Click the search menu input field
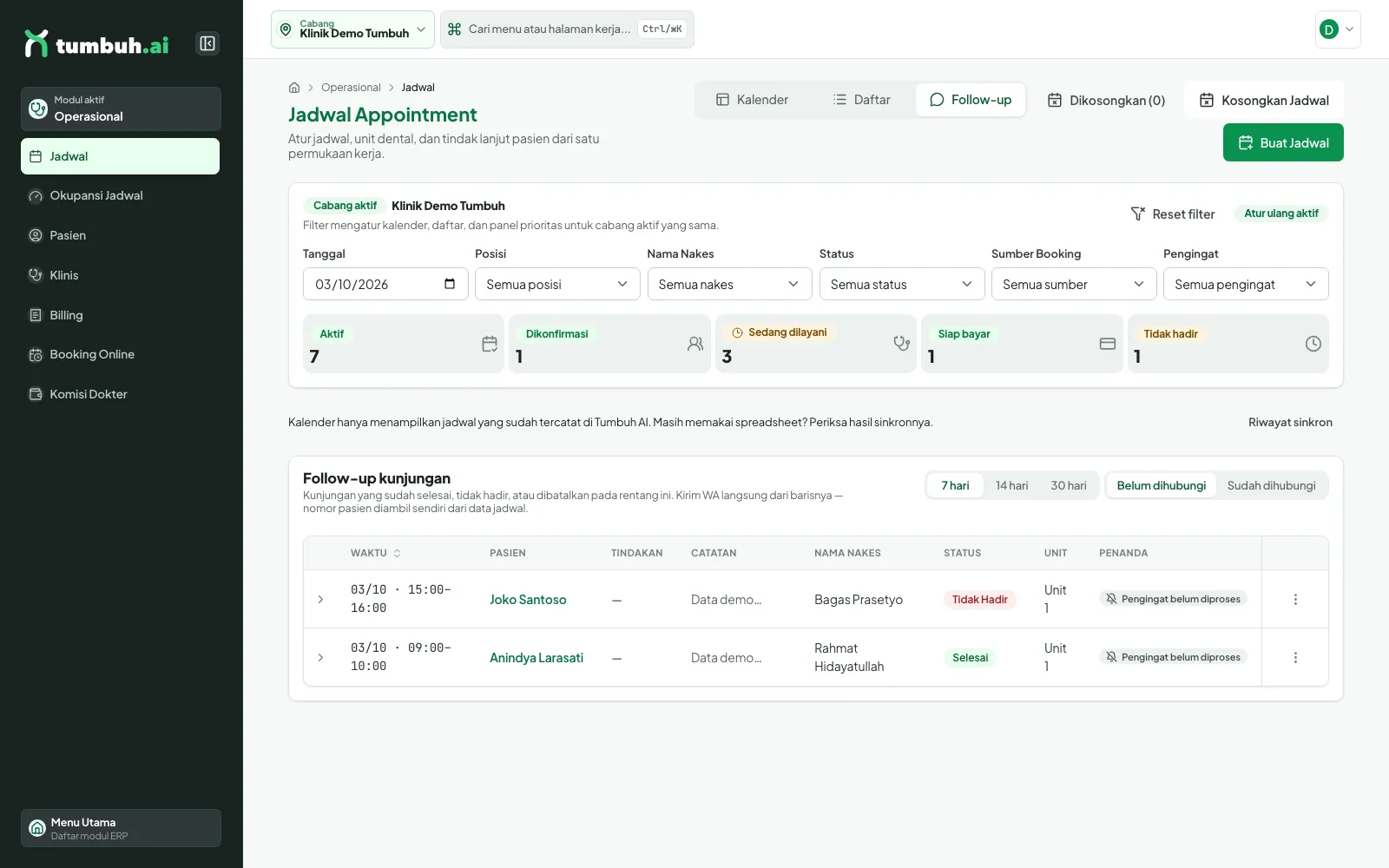The height and width of the screenshot is (868, 1389). (x=567, y=30)
